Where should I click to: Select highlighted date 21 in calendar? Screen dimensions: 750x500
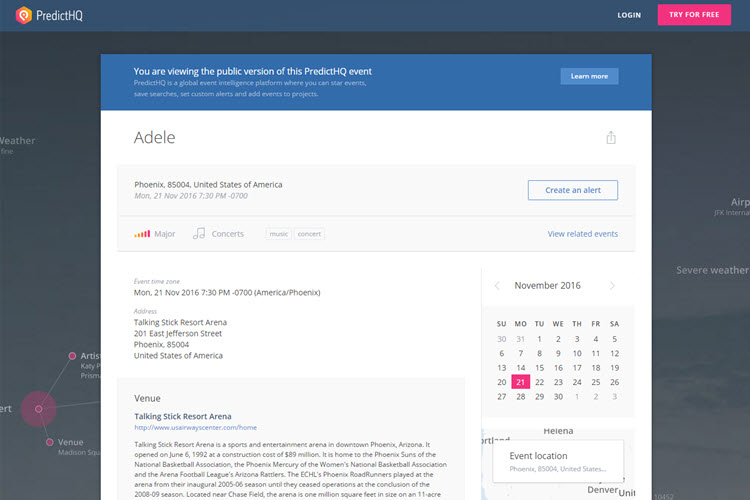(x=520, y=382)
